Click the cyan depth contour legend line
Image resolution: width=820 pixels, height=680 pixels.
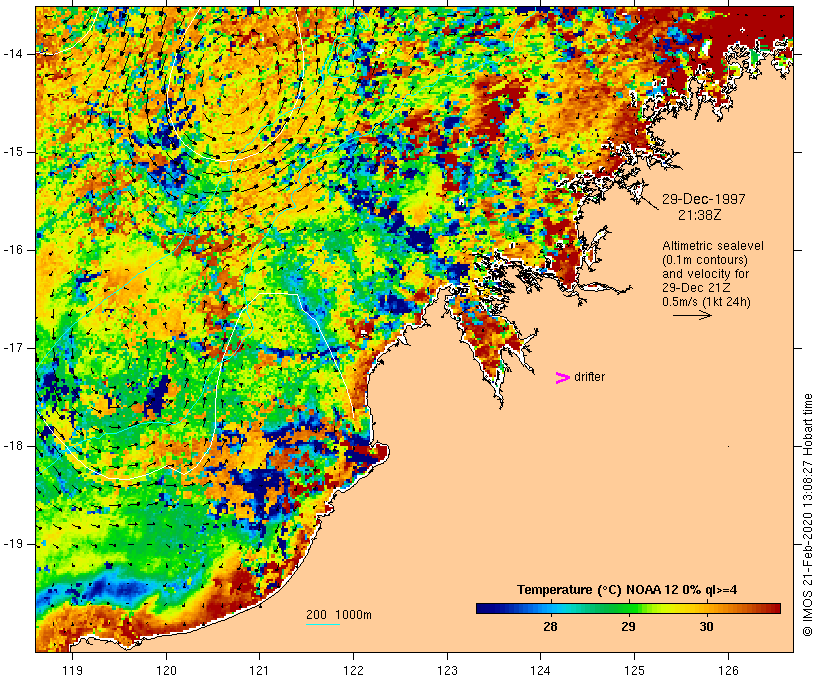pyautogui.click(x=322, y=625)
